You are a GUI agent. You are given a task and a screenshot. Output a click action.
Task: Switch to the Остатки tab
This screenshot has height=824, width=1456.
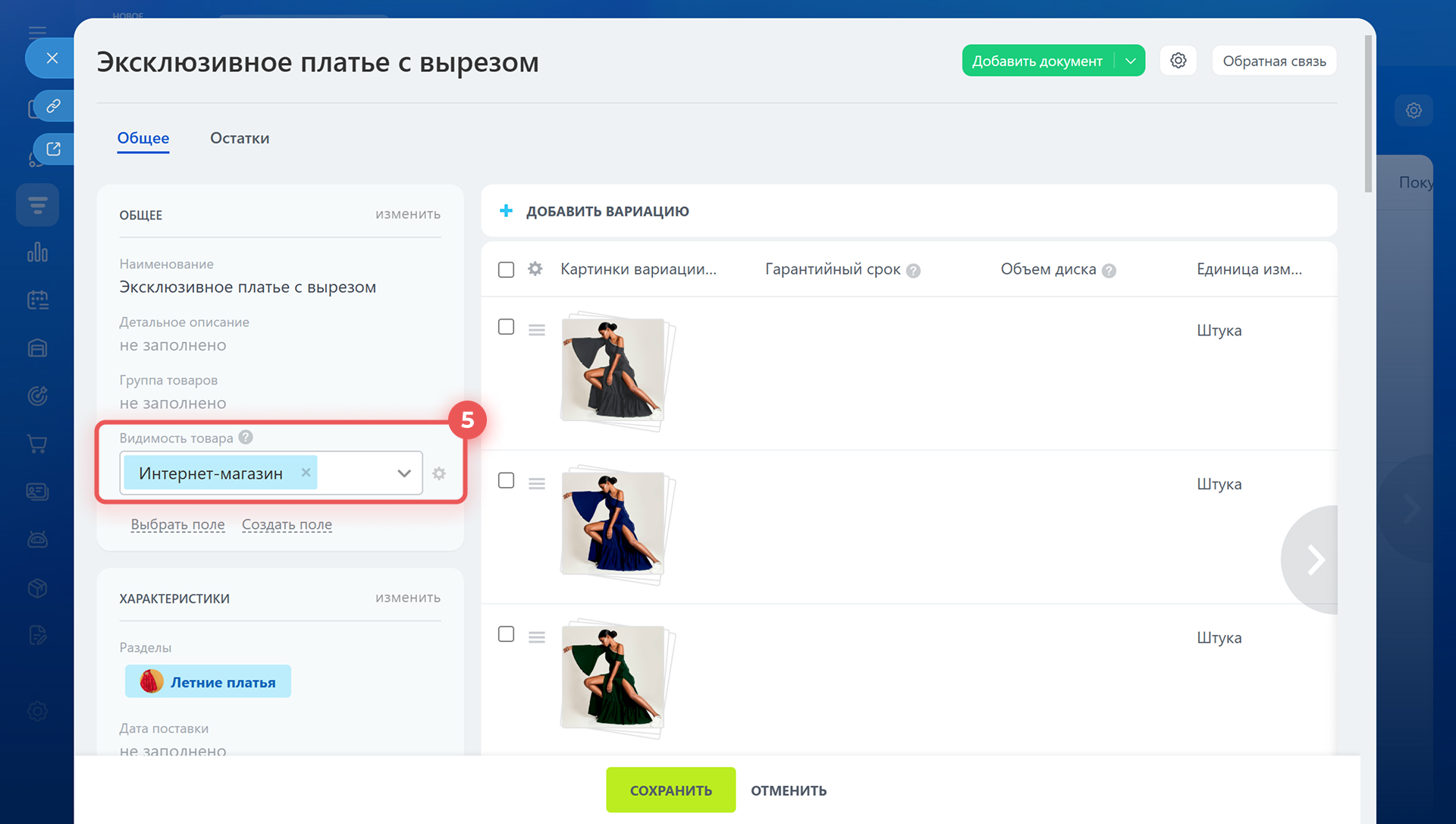[x=240, y=138]
